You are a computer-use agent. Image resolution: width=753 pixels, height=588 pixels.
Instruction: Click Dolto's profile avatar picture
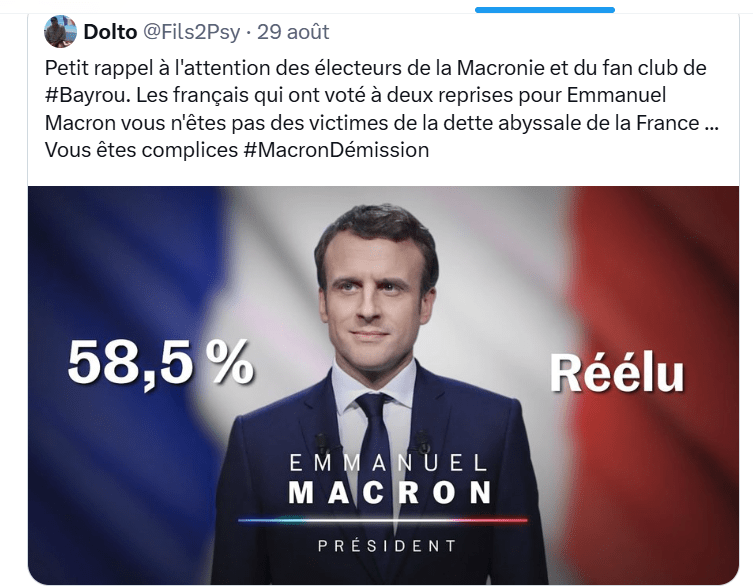[x=60, y=31]
